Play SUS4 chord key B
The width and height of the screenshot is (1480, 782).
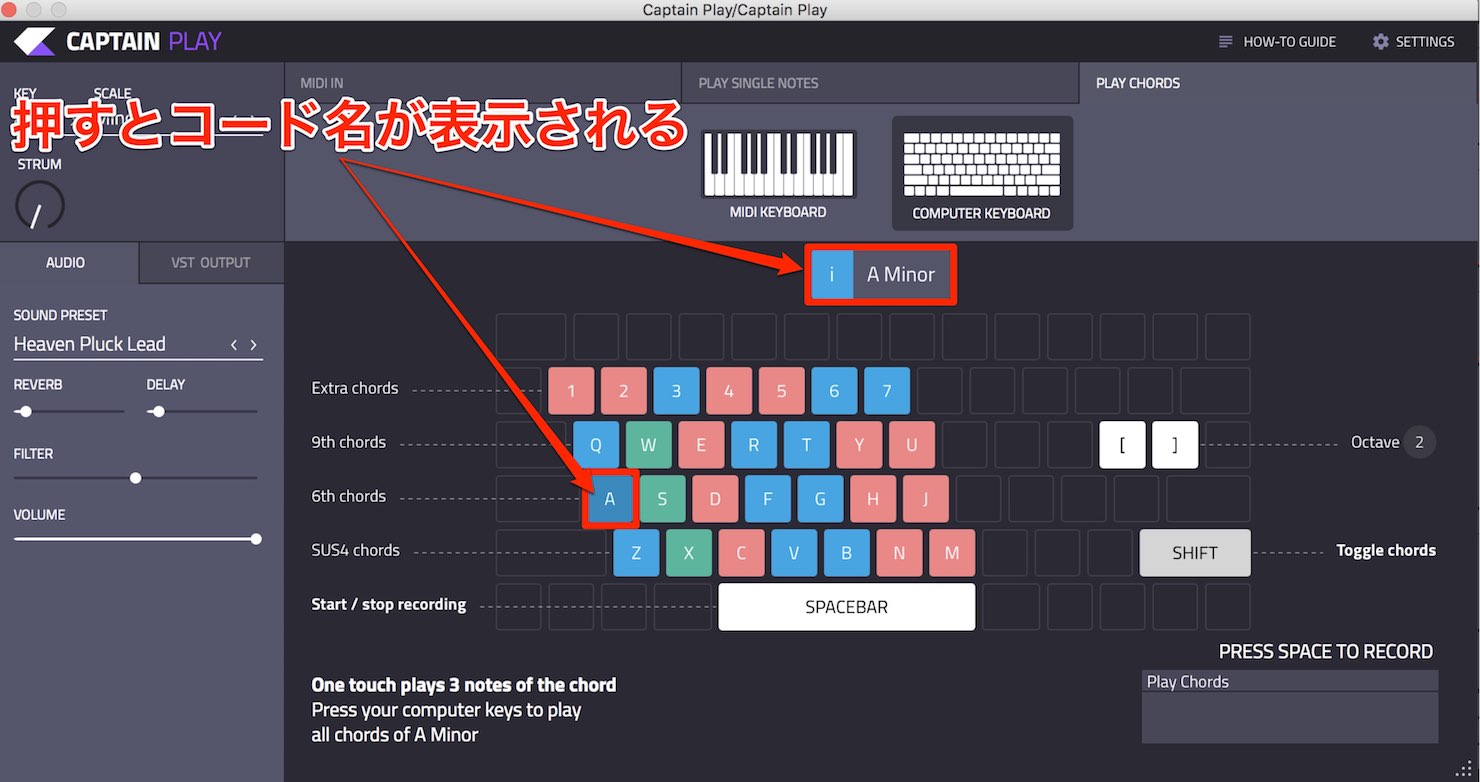pos(847,553)
